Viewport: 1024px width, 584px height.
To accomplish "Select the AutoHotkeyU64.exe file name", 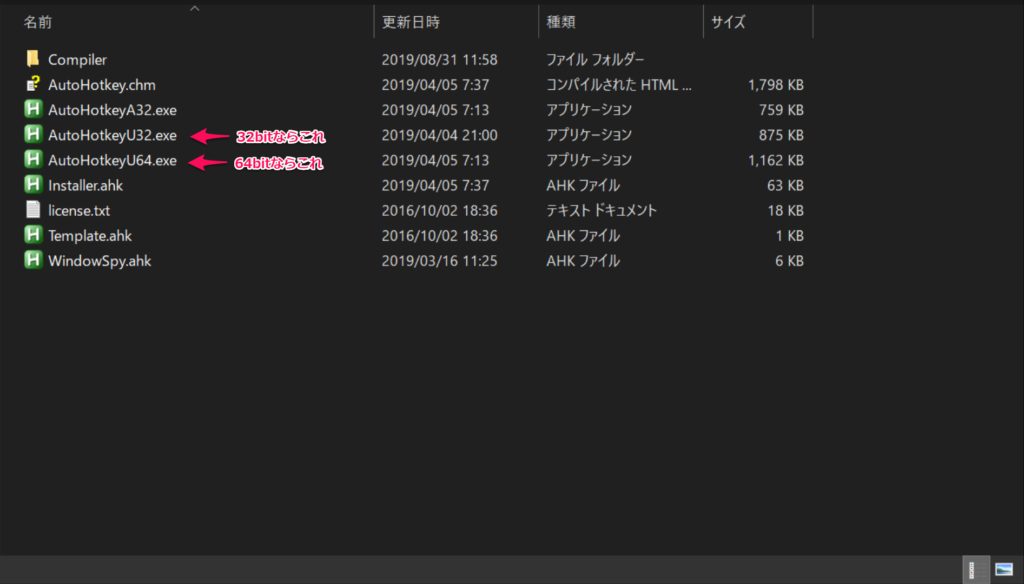I will click(112, 160).
